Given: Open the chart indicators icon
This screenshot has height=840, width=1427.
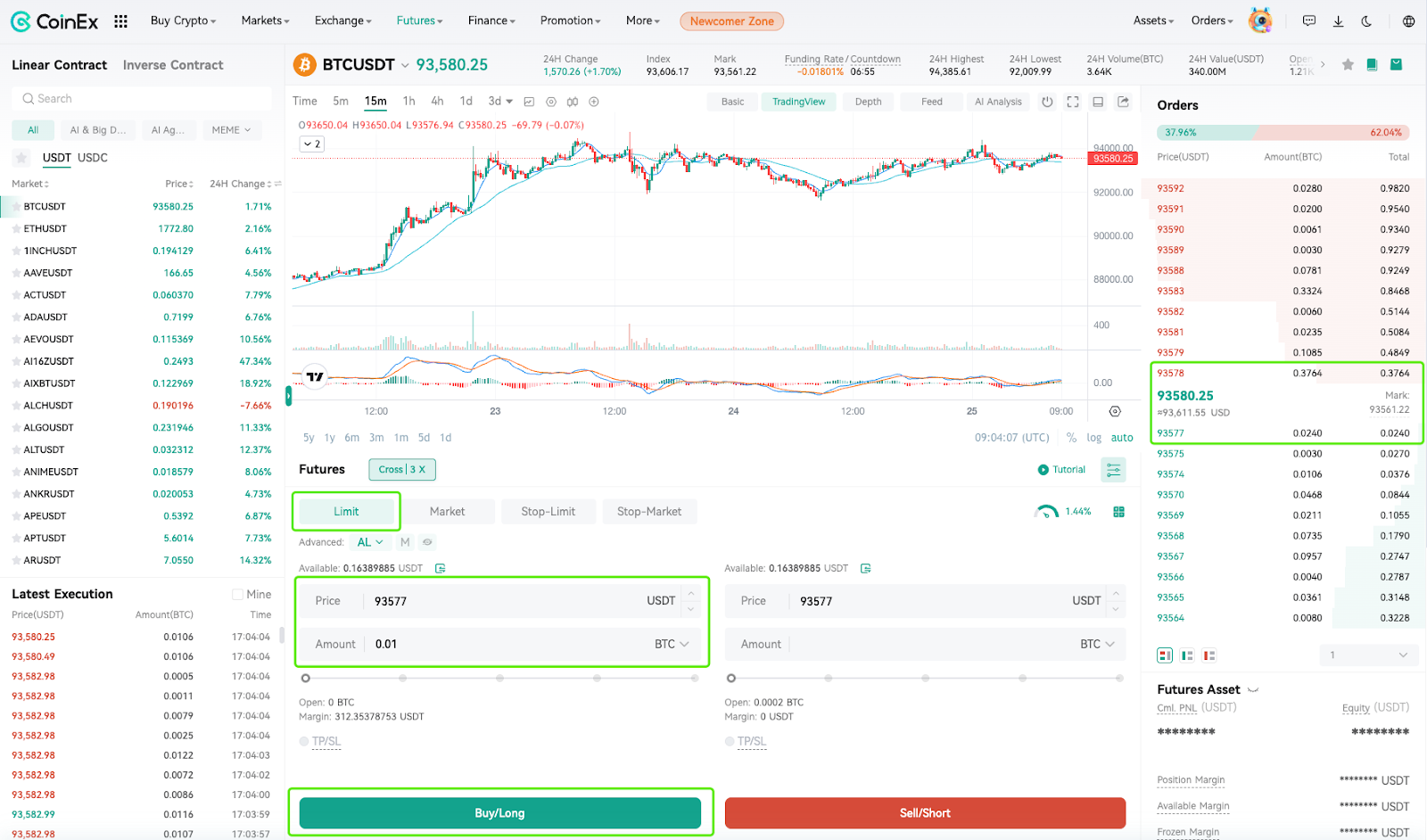Looking at the screenshot, I should (x=573, y=102).
